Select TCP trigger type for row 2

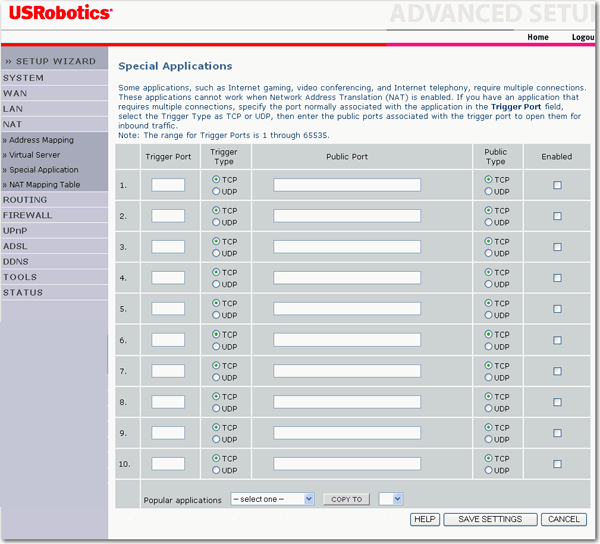(216, 210)
